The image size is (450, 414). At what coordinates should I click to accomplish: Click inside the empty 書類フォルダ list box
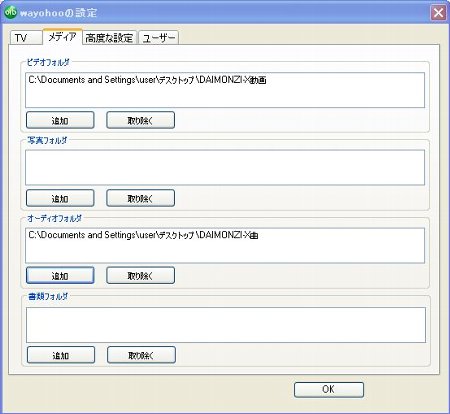(x=226, y=325)
